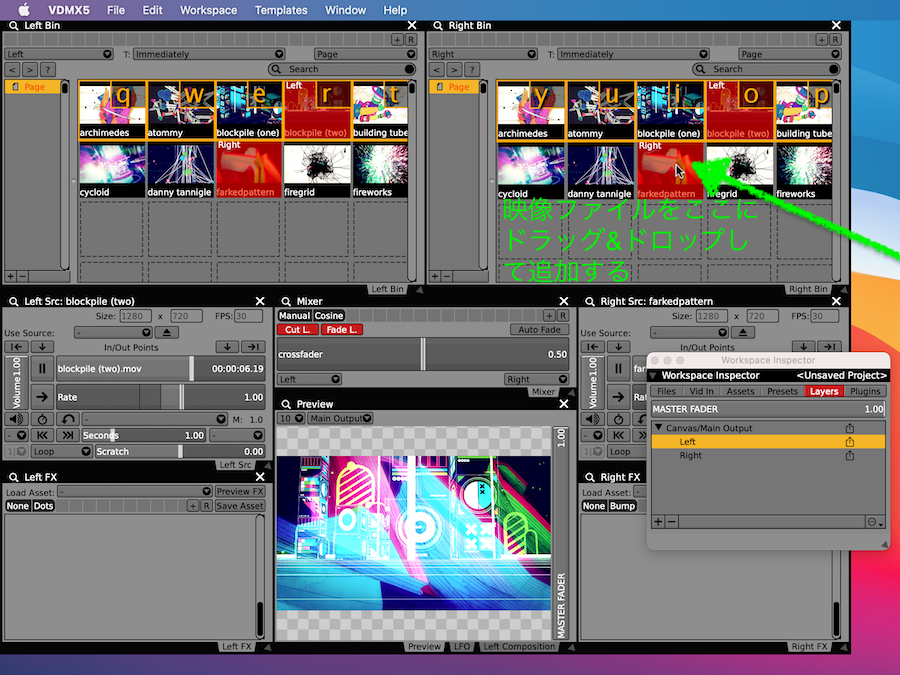The height and width of the screenshot is (675, 900).
Task: Open the Templates menu
Action: coord(281,10)
